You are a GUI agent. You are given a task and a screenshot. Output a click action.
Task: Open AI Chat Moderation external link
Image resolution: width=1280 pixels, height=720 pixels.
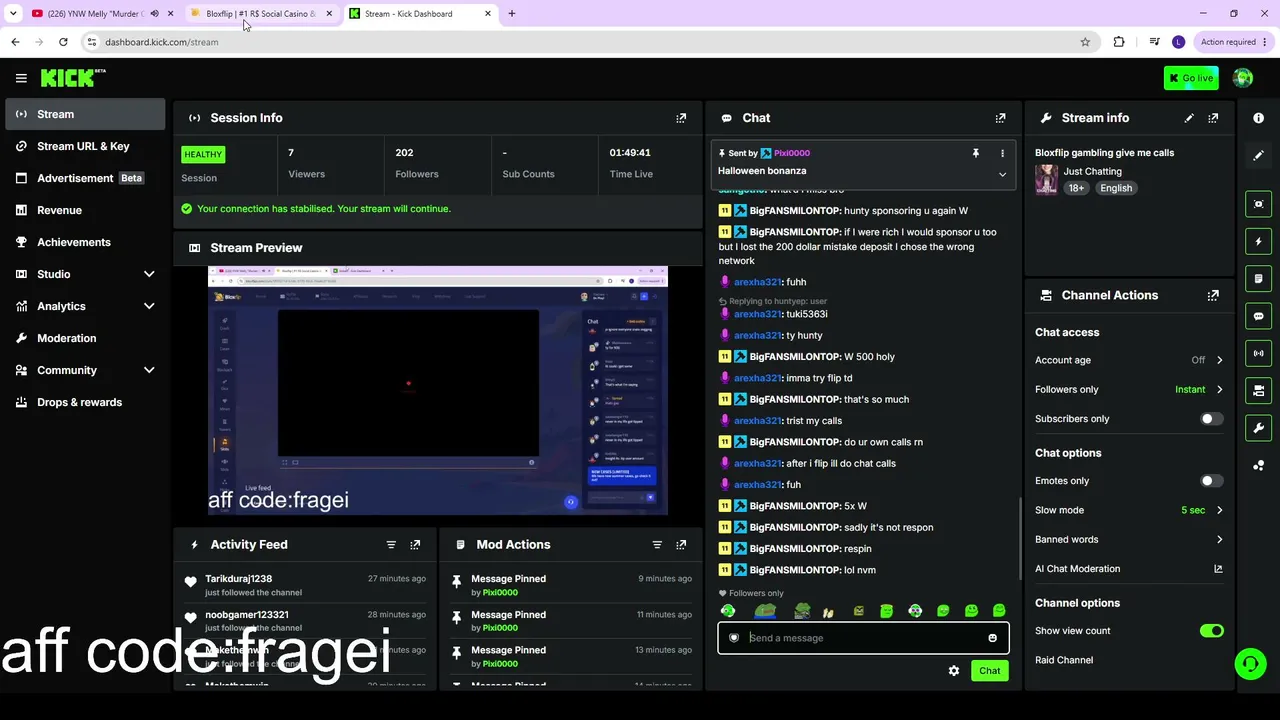(x=1218, y=569)
